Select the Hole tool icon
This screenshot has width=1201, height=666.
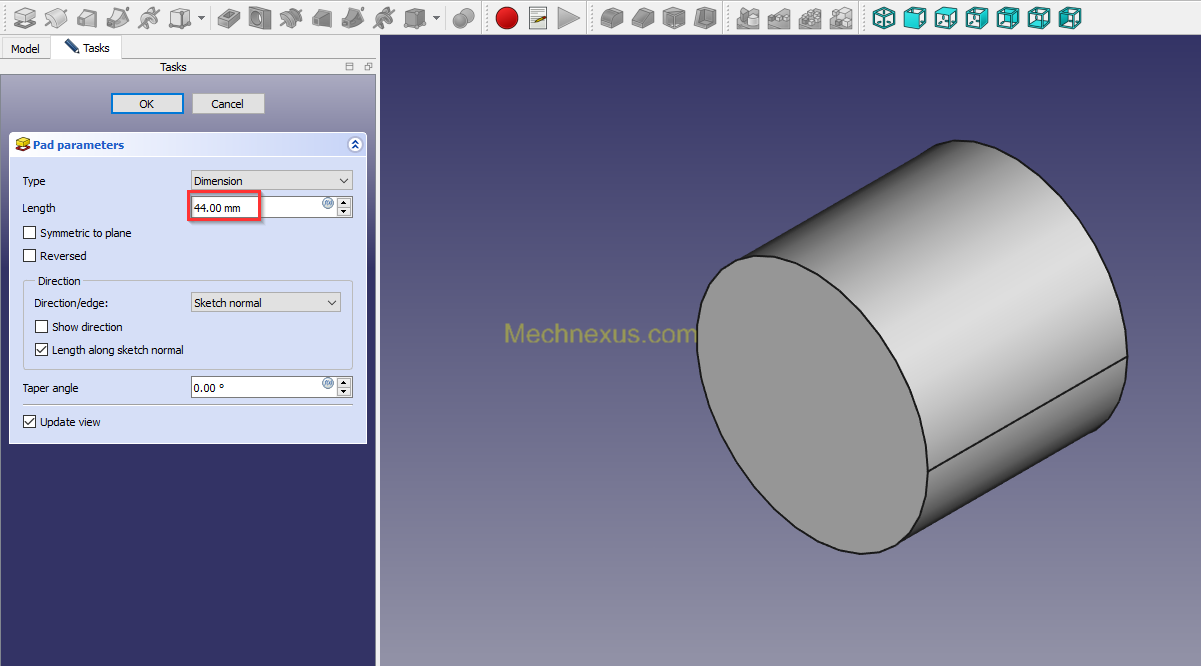click(x=260, y=17)
